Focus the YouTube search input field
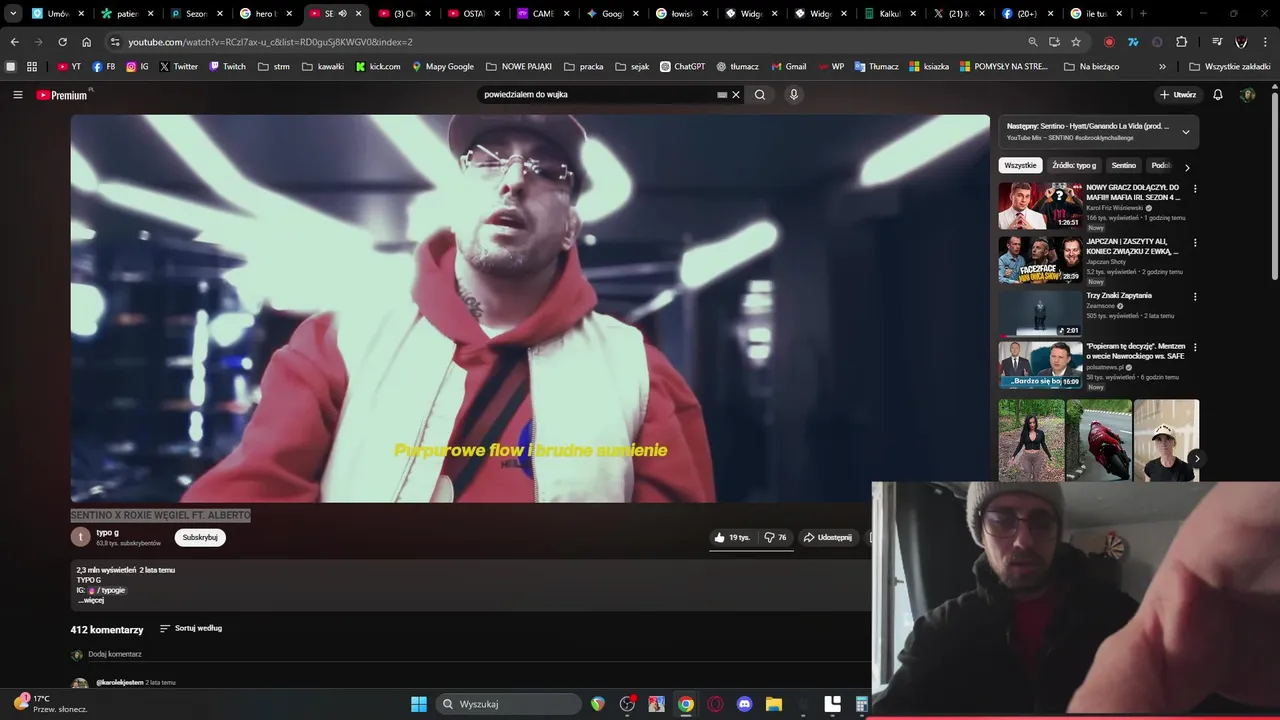The width and height of the screenshot is (1280, 720). point(596,95)
